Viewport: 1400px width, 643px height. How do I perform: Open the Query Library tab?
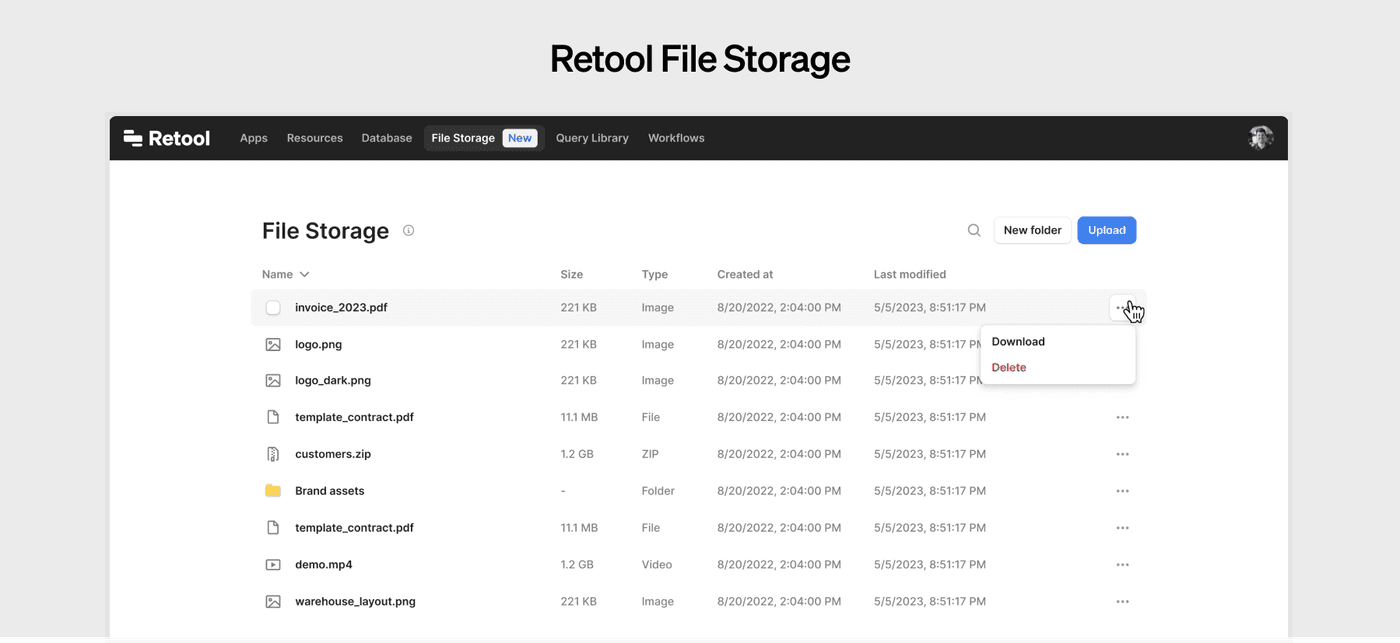coord(592,138)
